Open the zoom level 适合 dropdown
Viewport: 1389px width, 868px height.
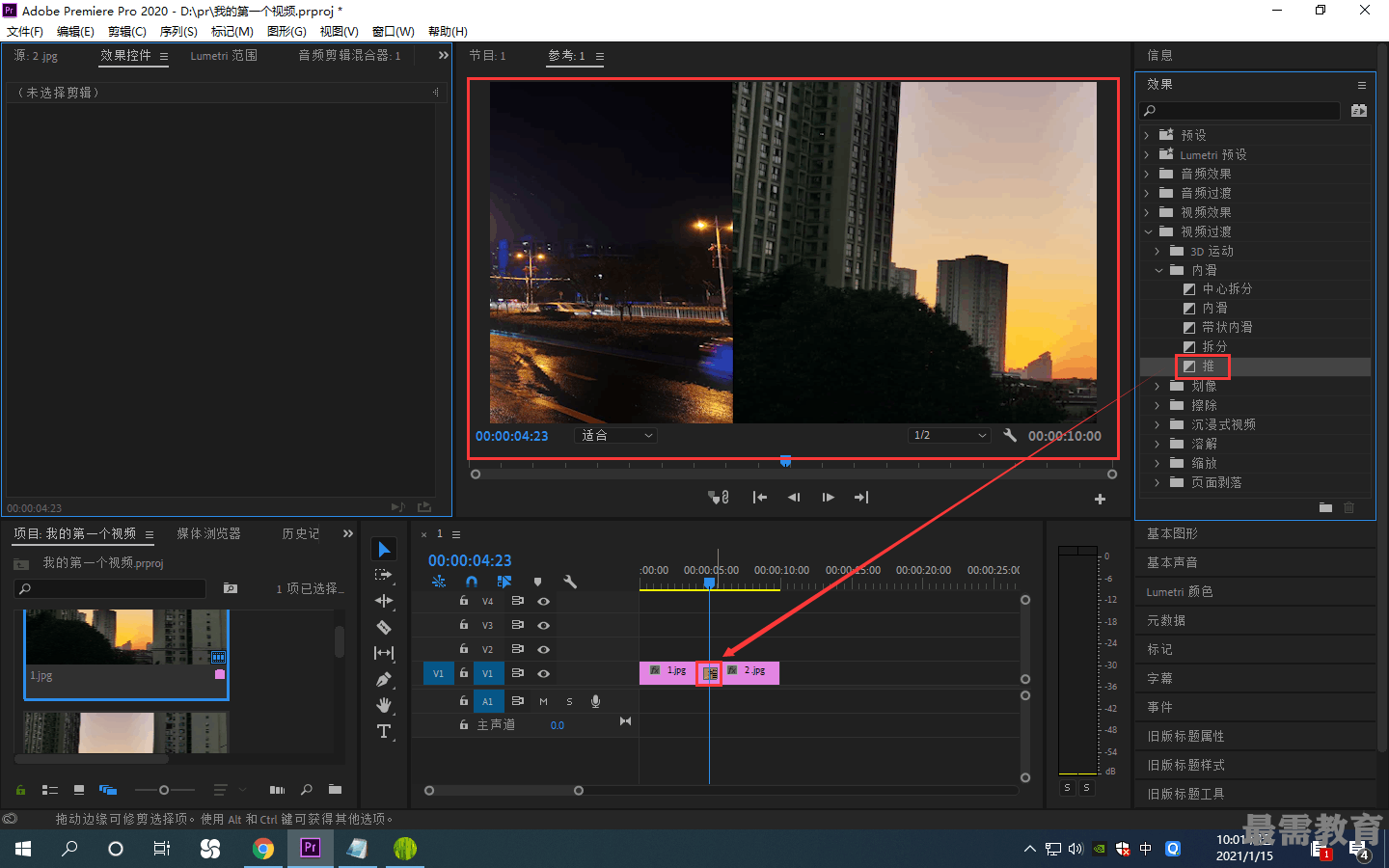[616, 436]
